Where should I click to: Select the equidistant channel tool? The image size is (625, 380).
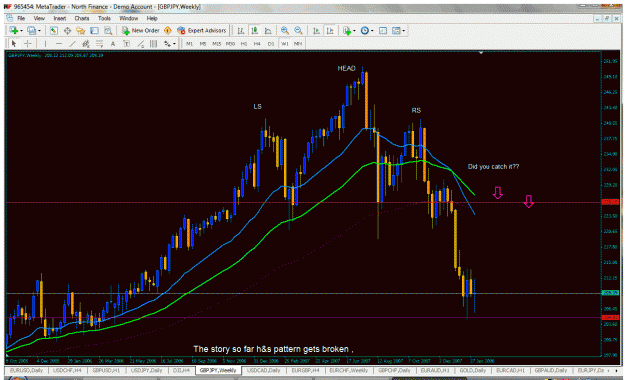(x=86, y=43)
